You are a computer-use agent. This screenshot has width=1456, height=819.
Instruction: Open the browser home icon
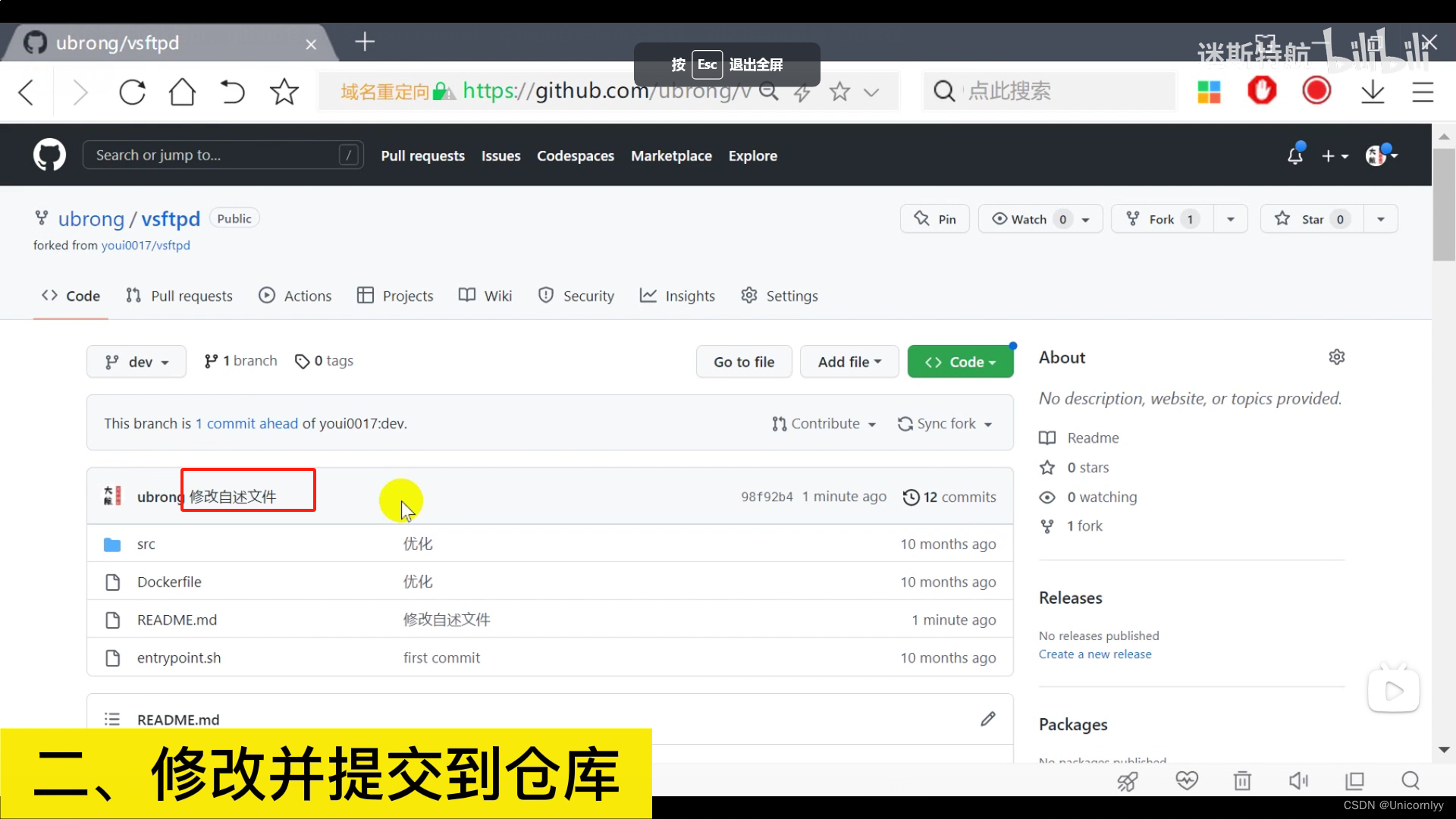[x=182, y=92]
